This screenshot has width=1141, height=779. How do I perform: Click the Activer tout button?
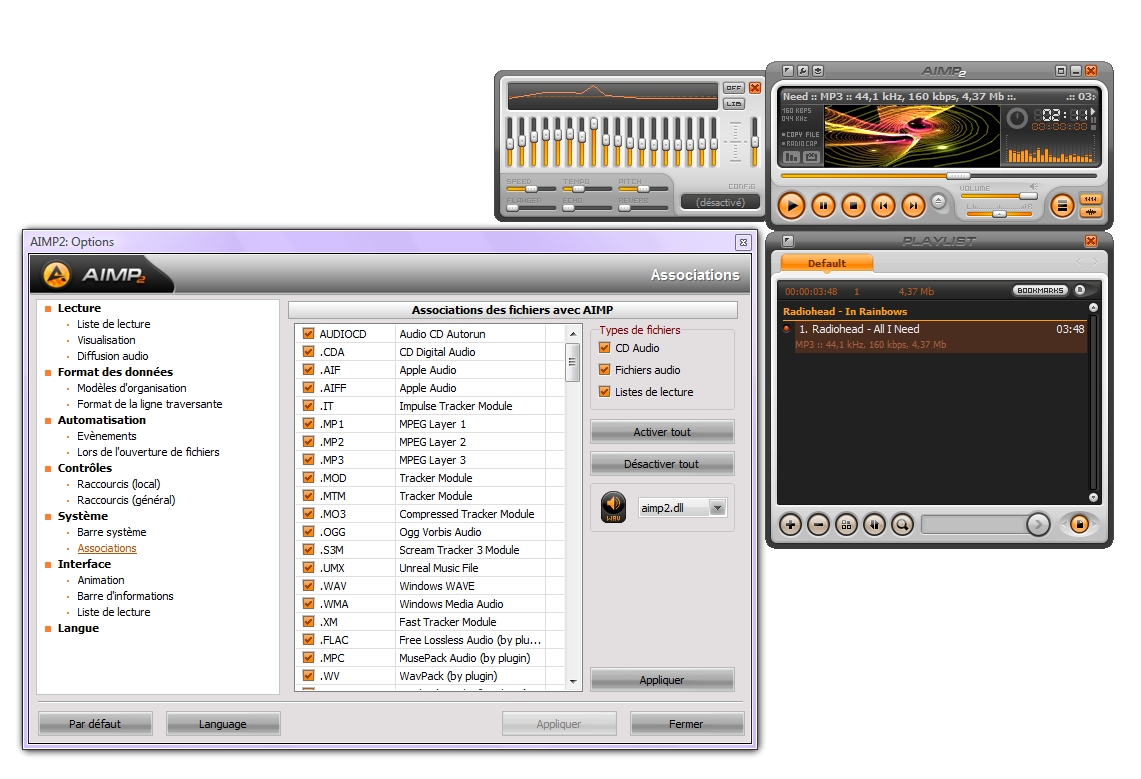click(x=662, y=432)
